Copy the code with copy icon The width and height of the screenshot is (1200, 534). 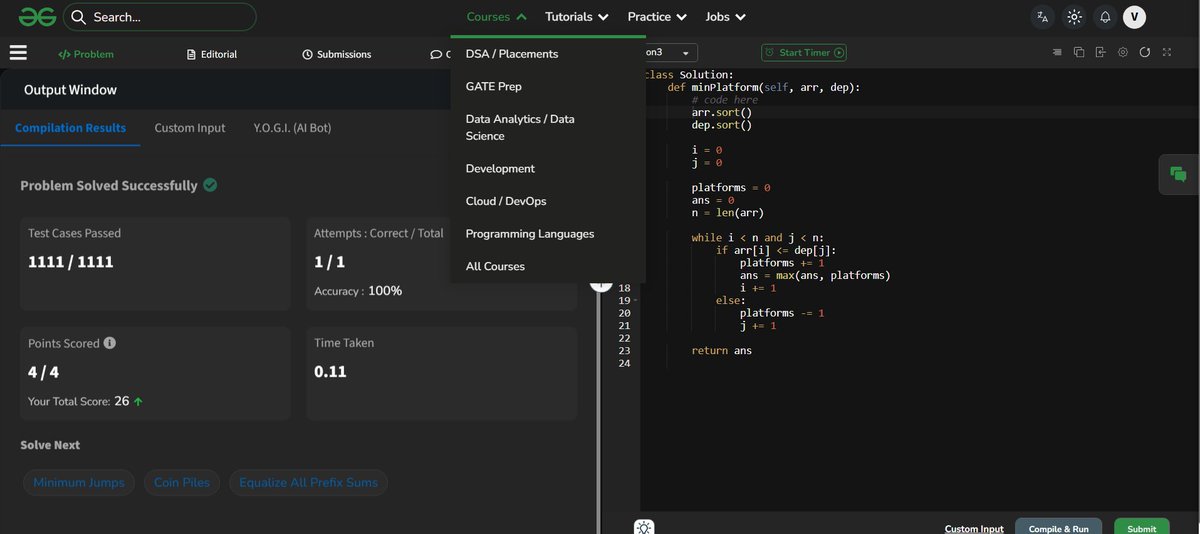(x=1079, y=52)
